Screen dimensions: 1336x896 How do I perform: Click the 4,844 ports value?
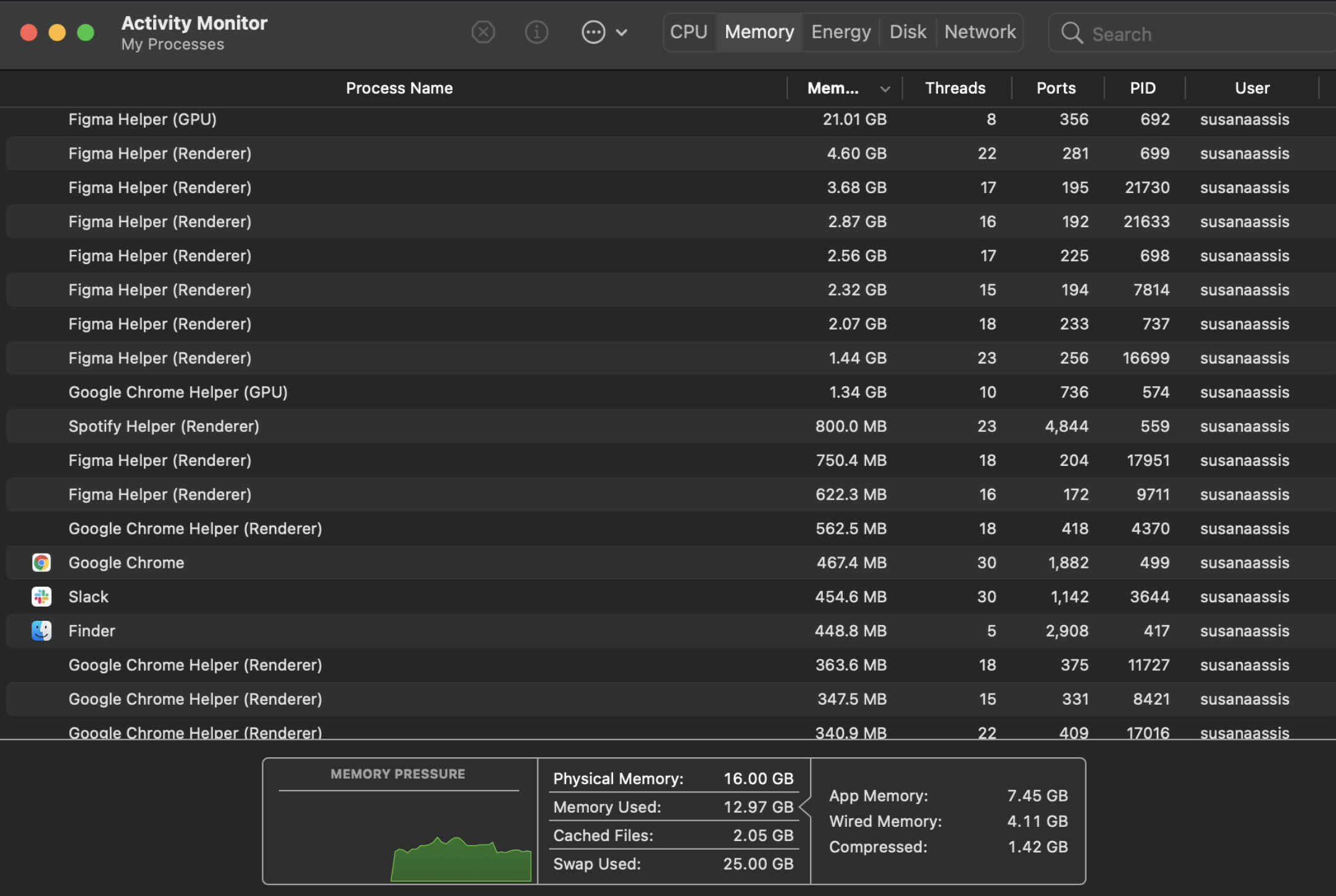tap(1066, 426)
